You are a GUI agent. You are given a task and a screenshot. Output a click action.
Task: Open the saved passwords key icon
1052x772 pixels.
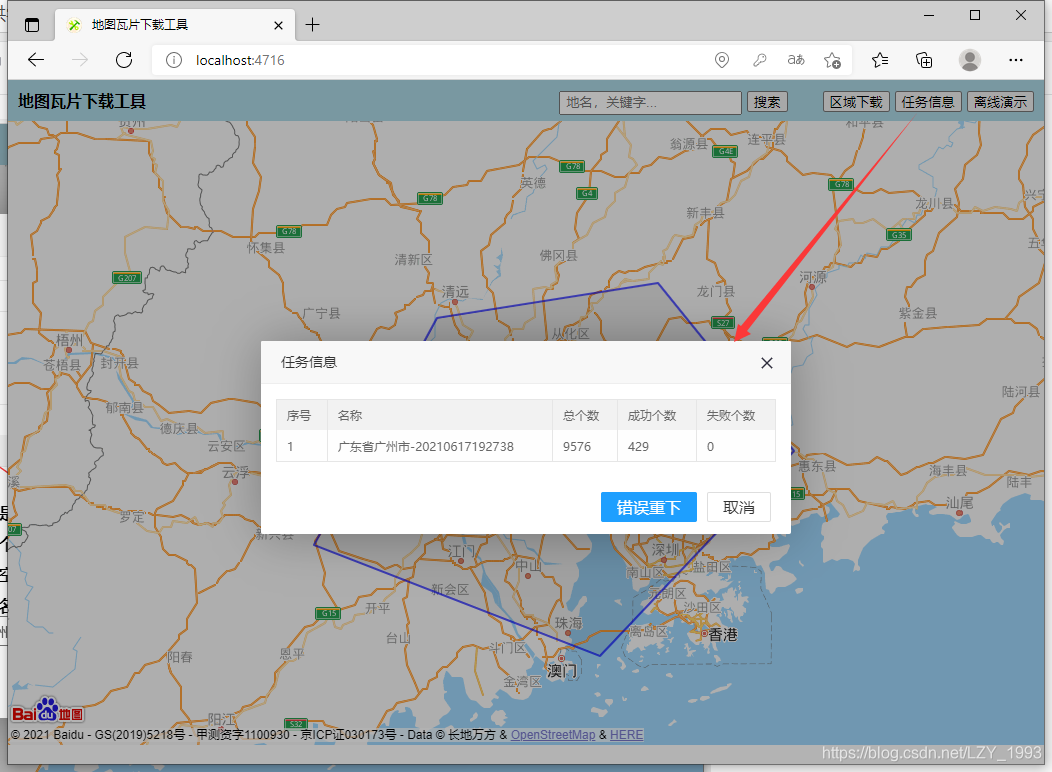click(759, 60)
